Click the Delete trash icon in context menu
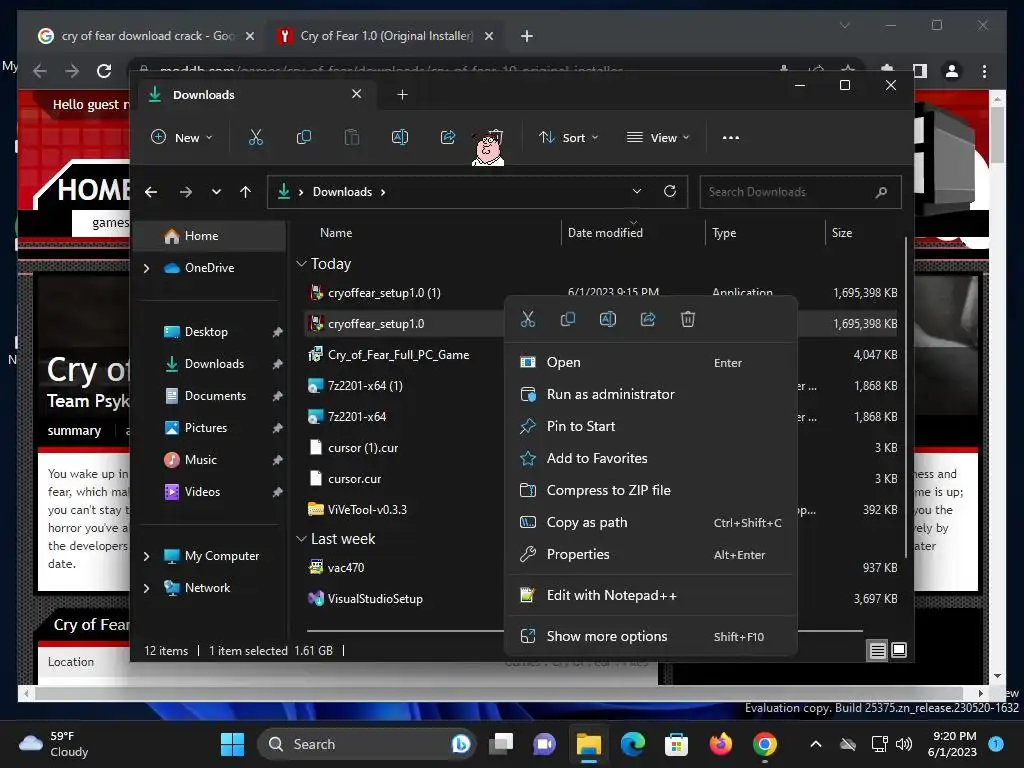The image size is (1024, 768). point(688,319)
